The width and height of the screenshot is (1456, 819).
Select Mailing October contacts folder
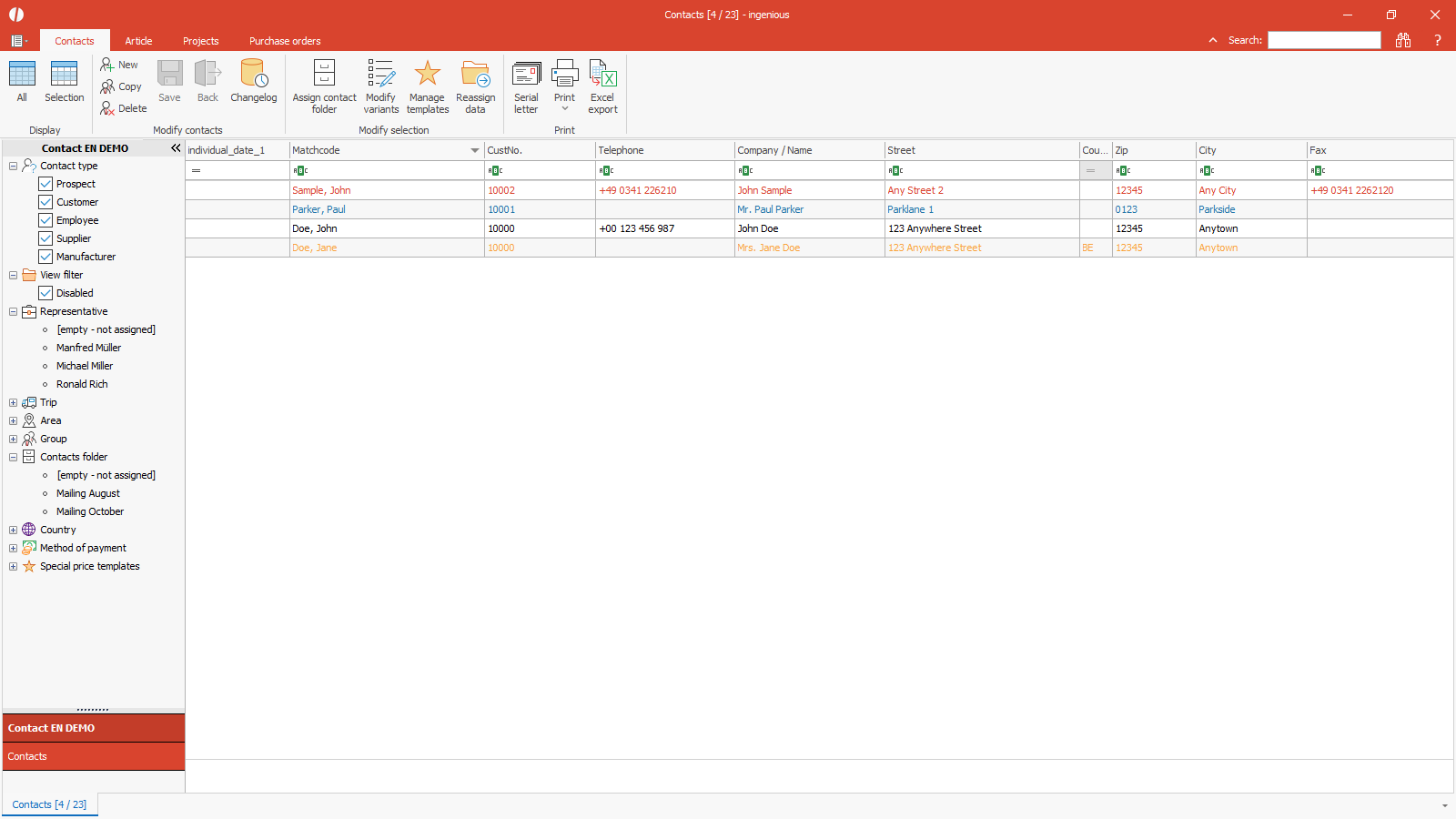tap(89, 511)
